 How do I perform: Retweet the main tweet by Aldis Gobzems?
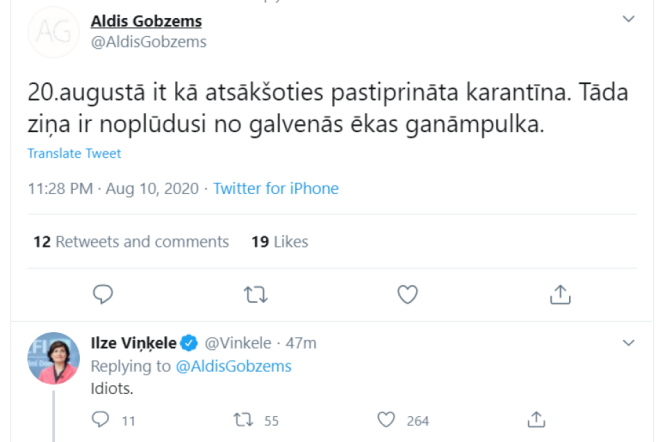pos(255,294)
